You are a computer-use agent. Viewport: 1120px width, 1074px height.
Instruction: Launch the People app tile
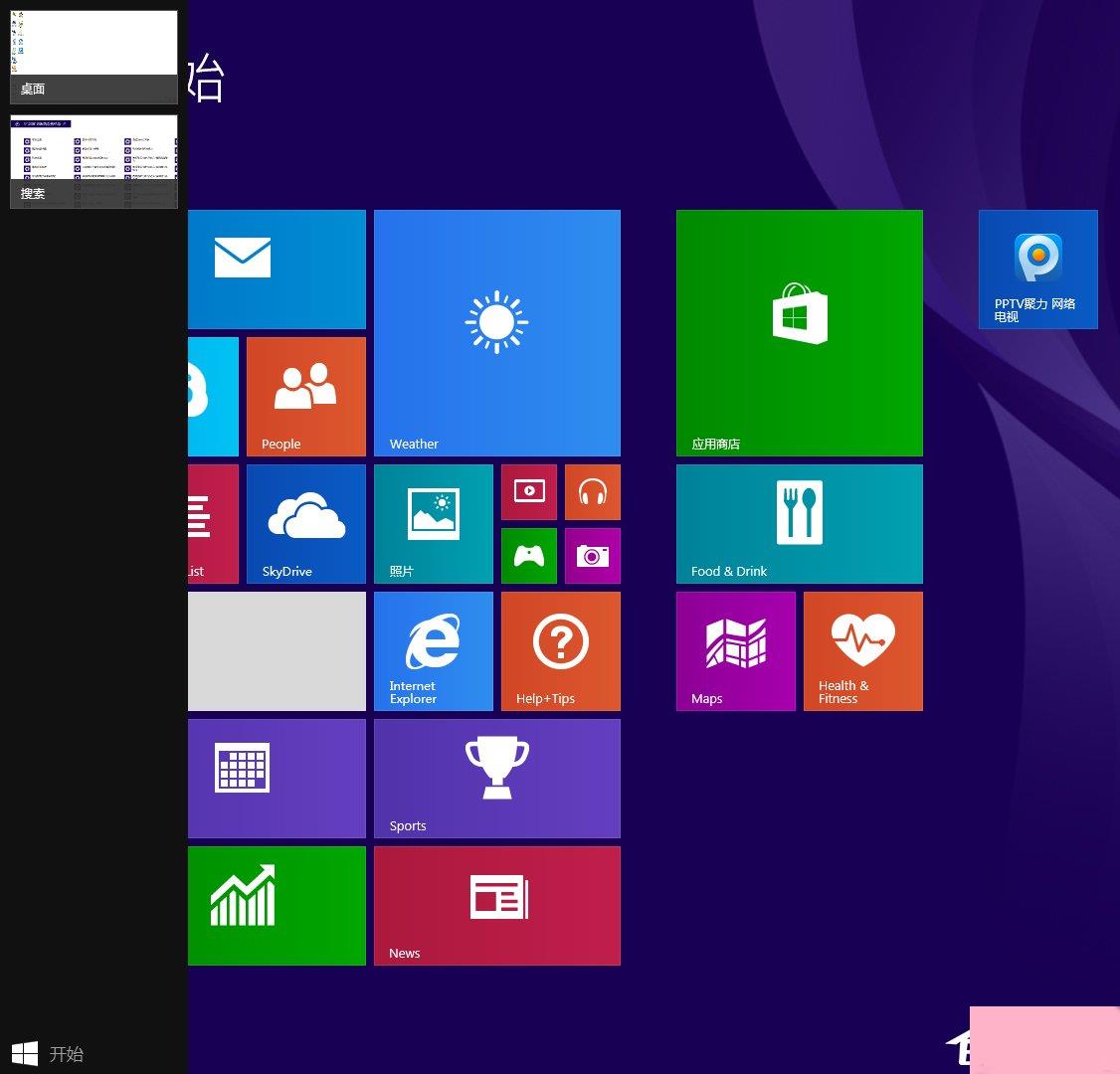coord(306,397)
